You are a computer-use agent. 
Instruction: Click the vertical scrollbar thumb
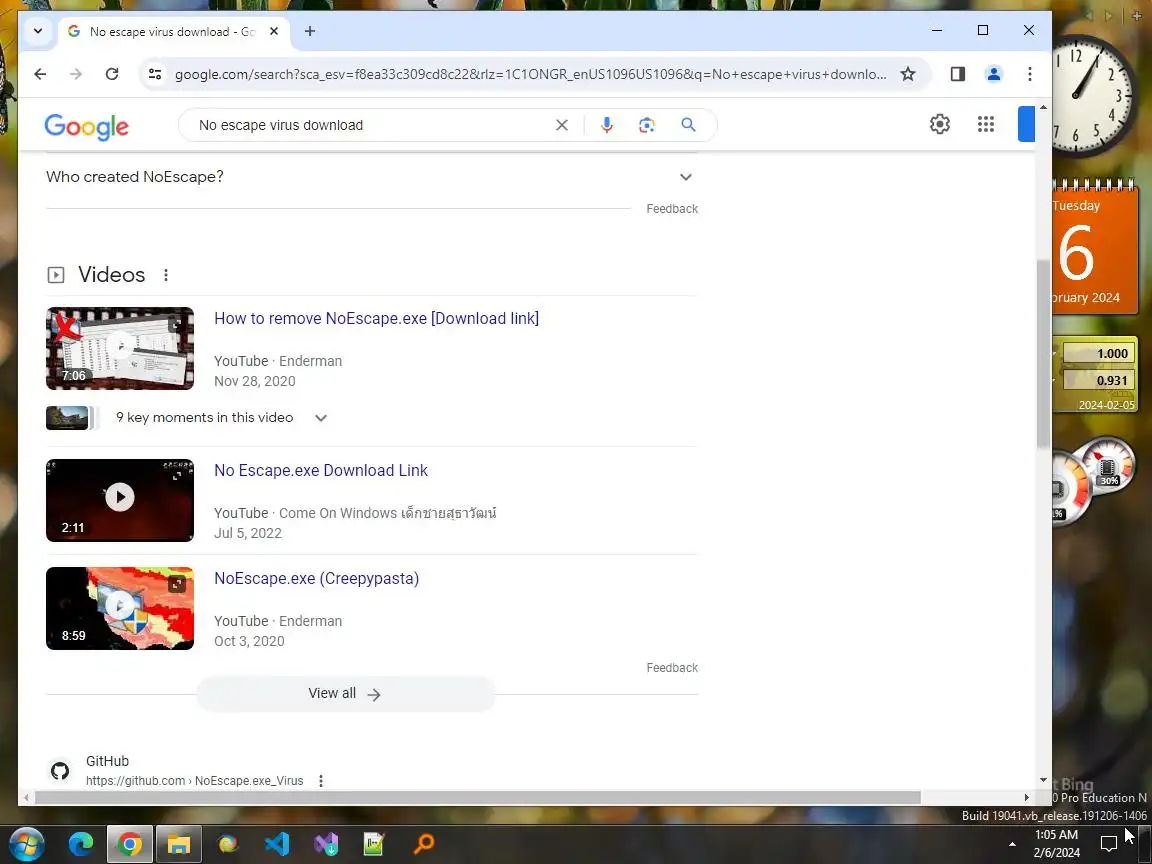1043,353
